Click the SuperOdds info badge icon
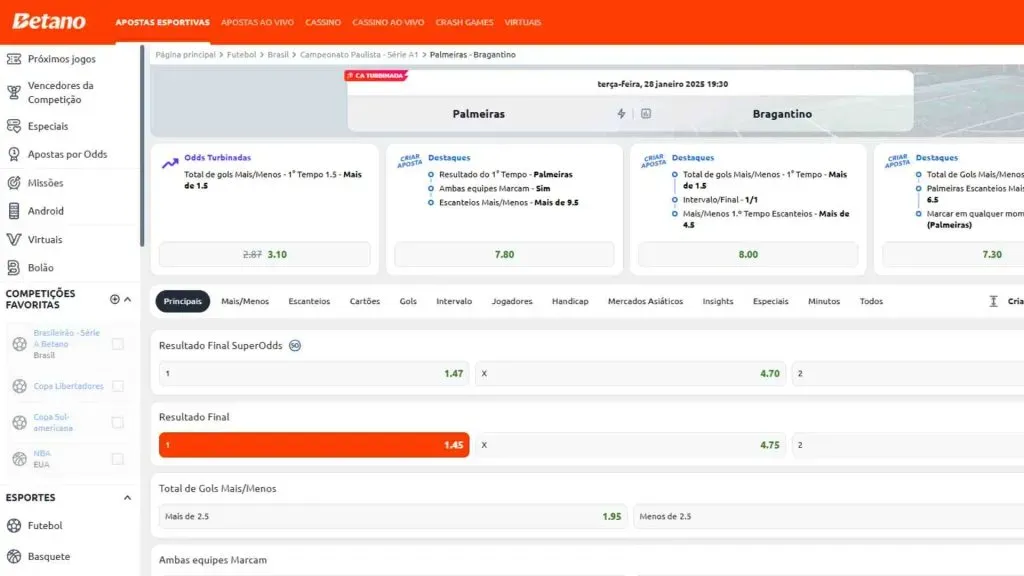1024x576 pixels. coord(295,346)
